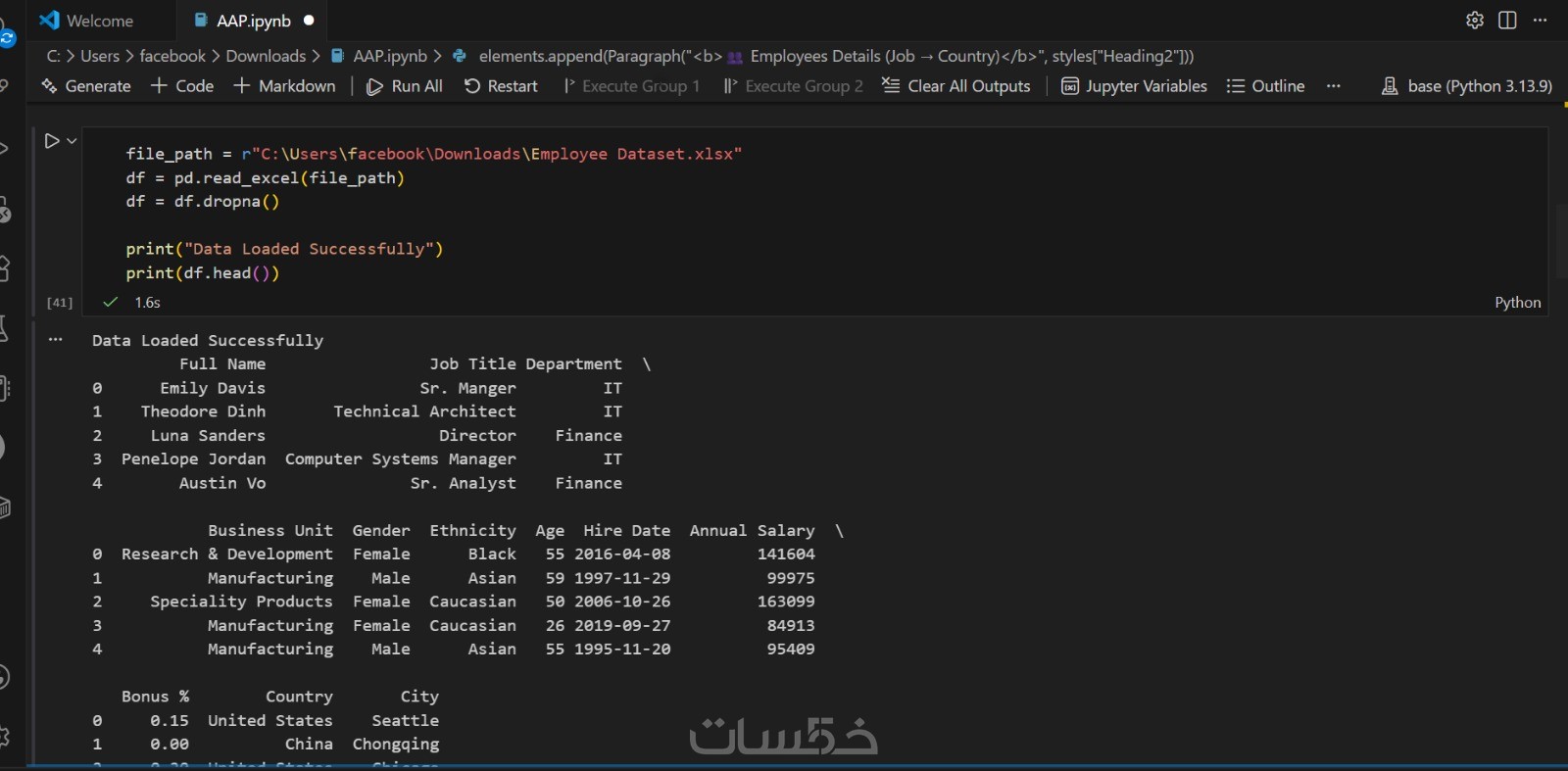Click the Downloads folder in the breadcrumb
This screenshot has width=1568, height=771.
[266, 56]
